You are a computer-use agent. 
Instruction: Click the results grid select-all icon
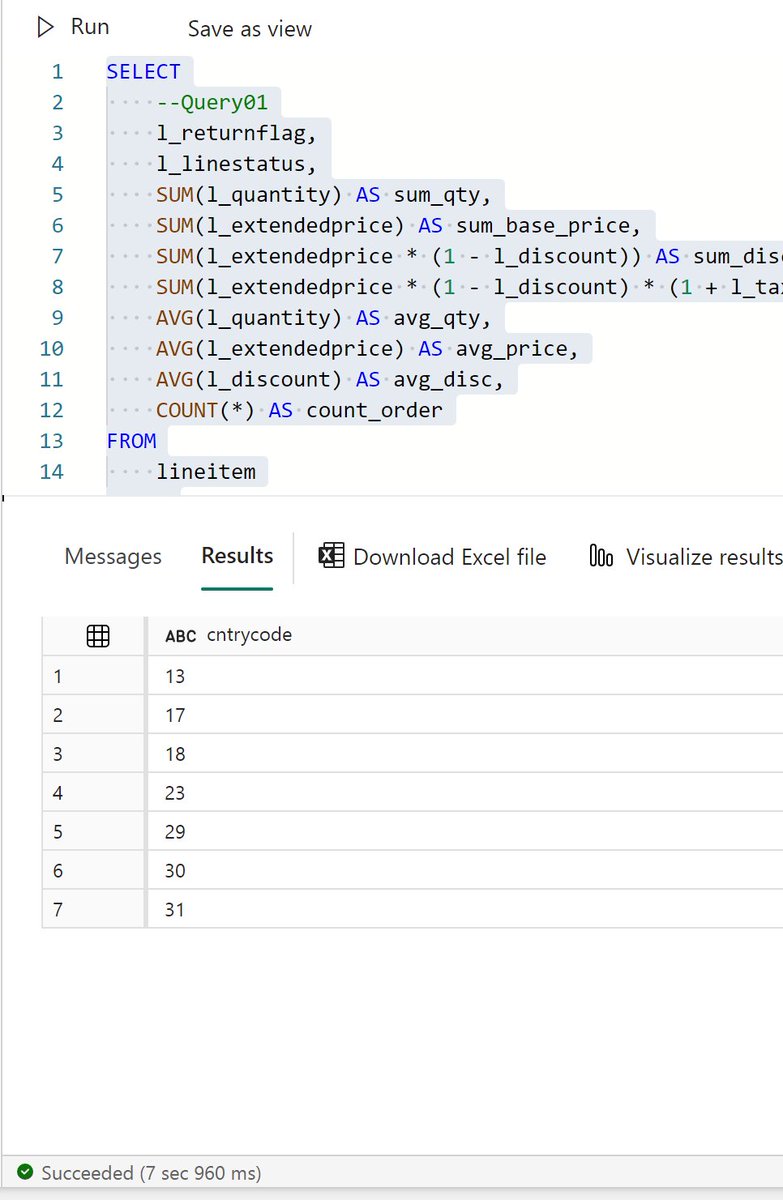point(98,635)
